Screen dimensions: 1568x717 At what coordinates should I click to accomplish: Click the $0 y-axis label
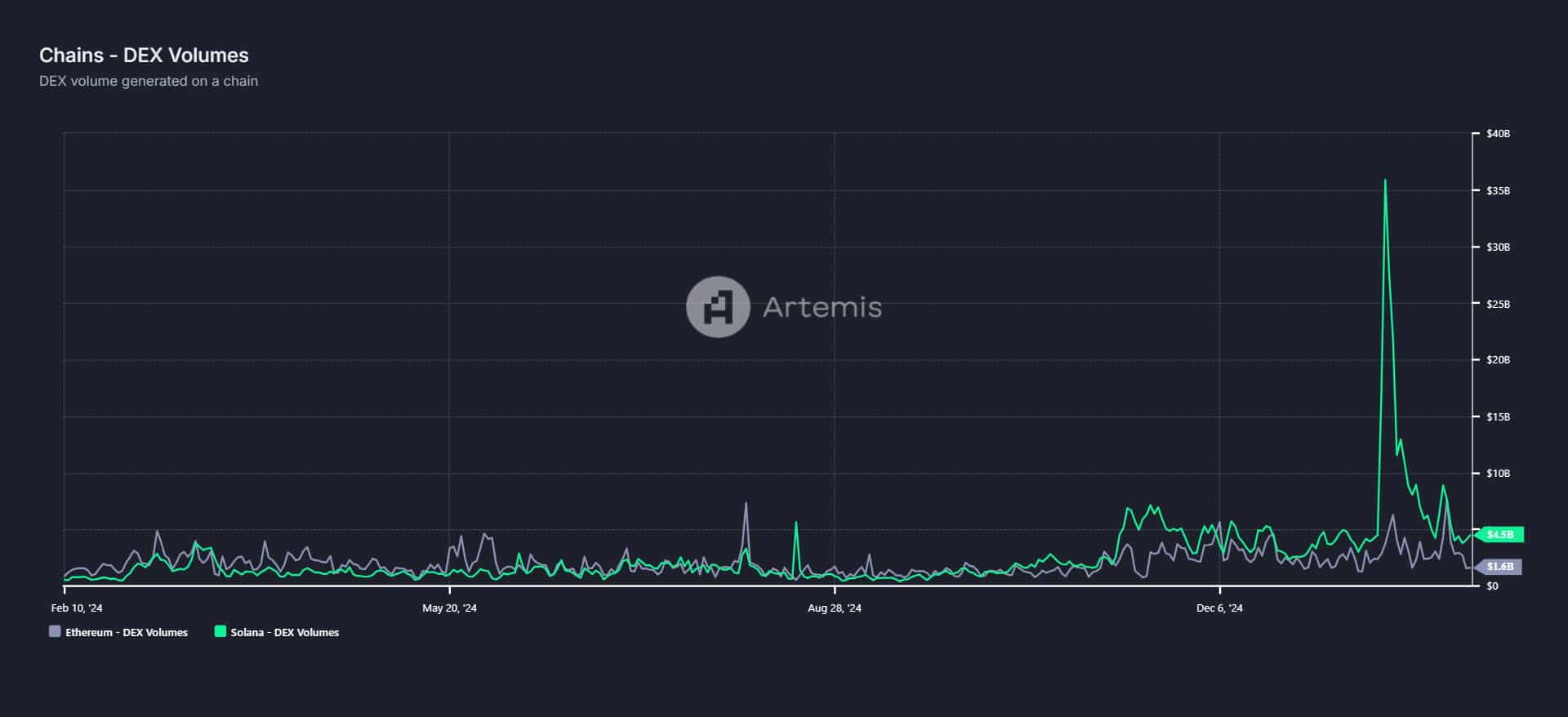1492,586
